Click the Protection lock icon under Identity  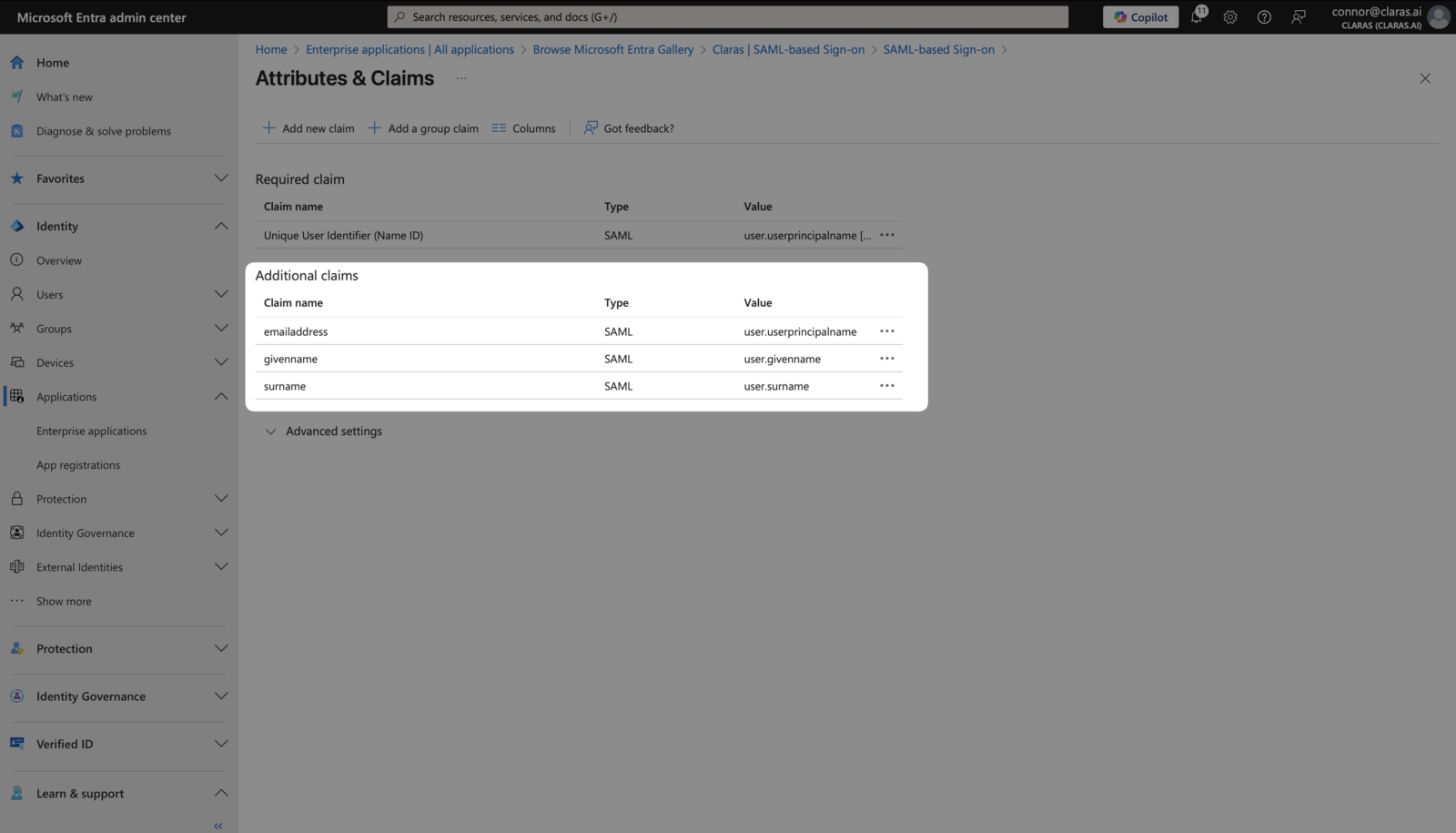click(x=16, y=499)
